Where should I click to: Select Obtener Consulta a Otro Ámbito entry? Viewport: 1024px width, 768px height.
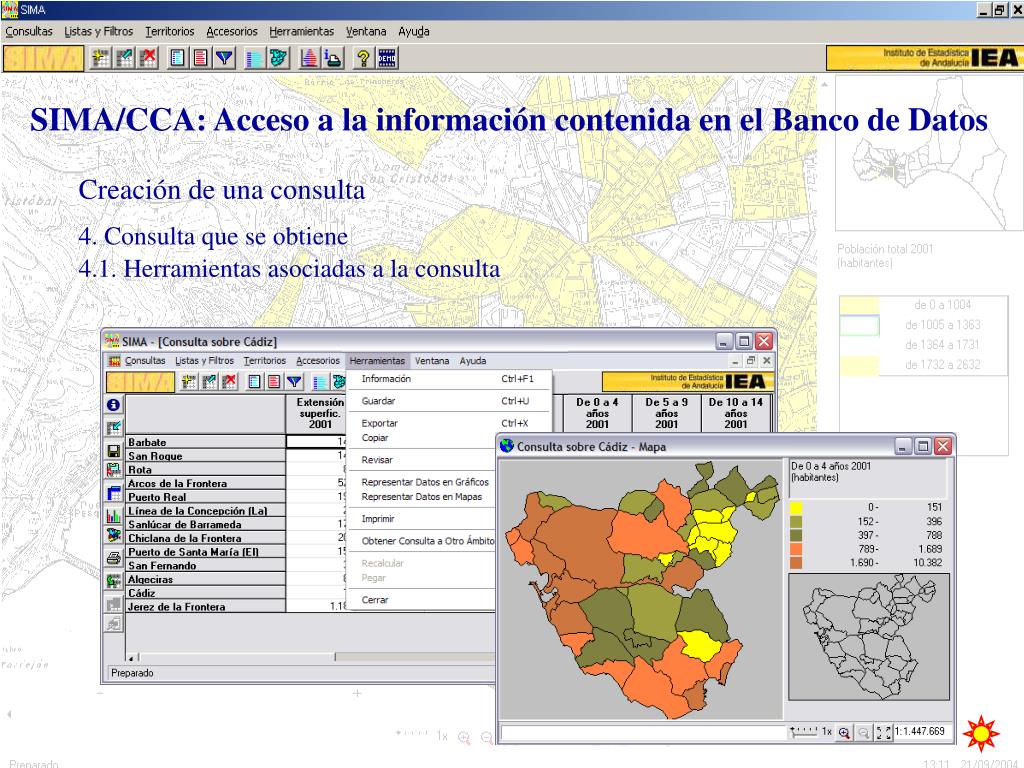point(422,541)
